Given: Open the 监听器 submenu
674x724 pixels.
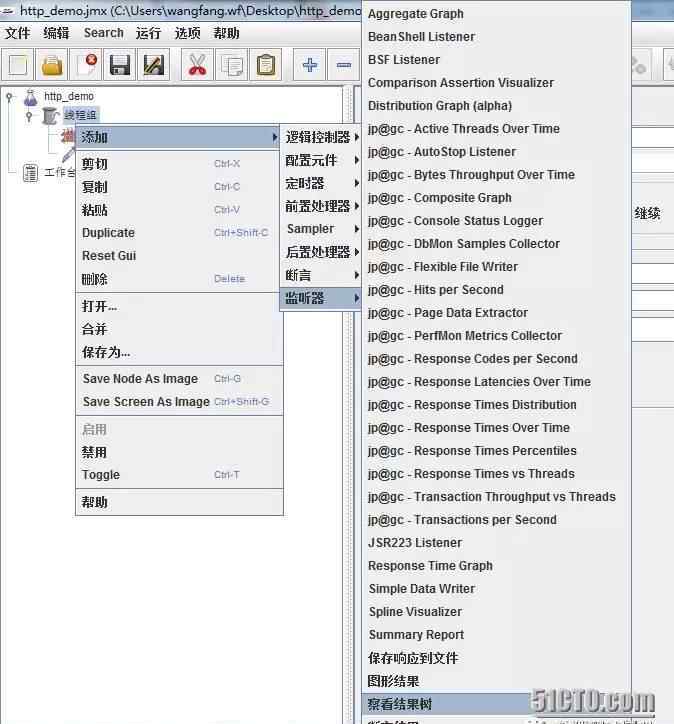Looking at the screenshot, I should [x=320, y=298].
